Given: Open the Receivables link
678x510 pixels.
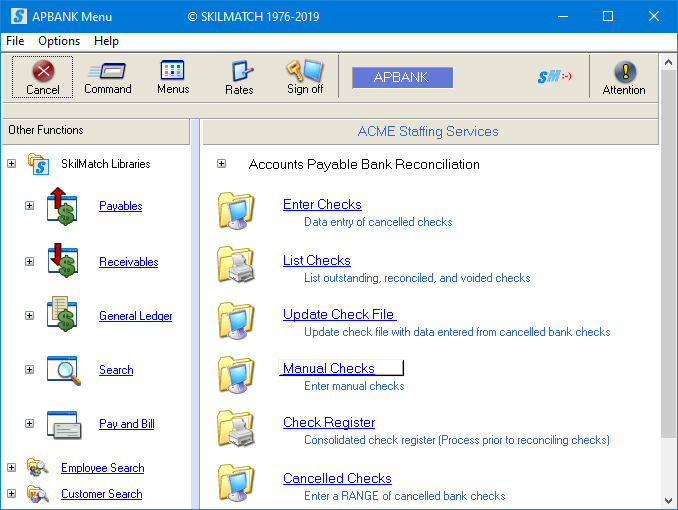Looking at the screenshot, I should [x=128, y=262].
